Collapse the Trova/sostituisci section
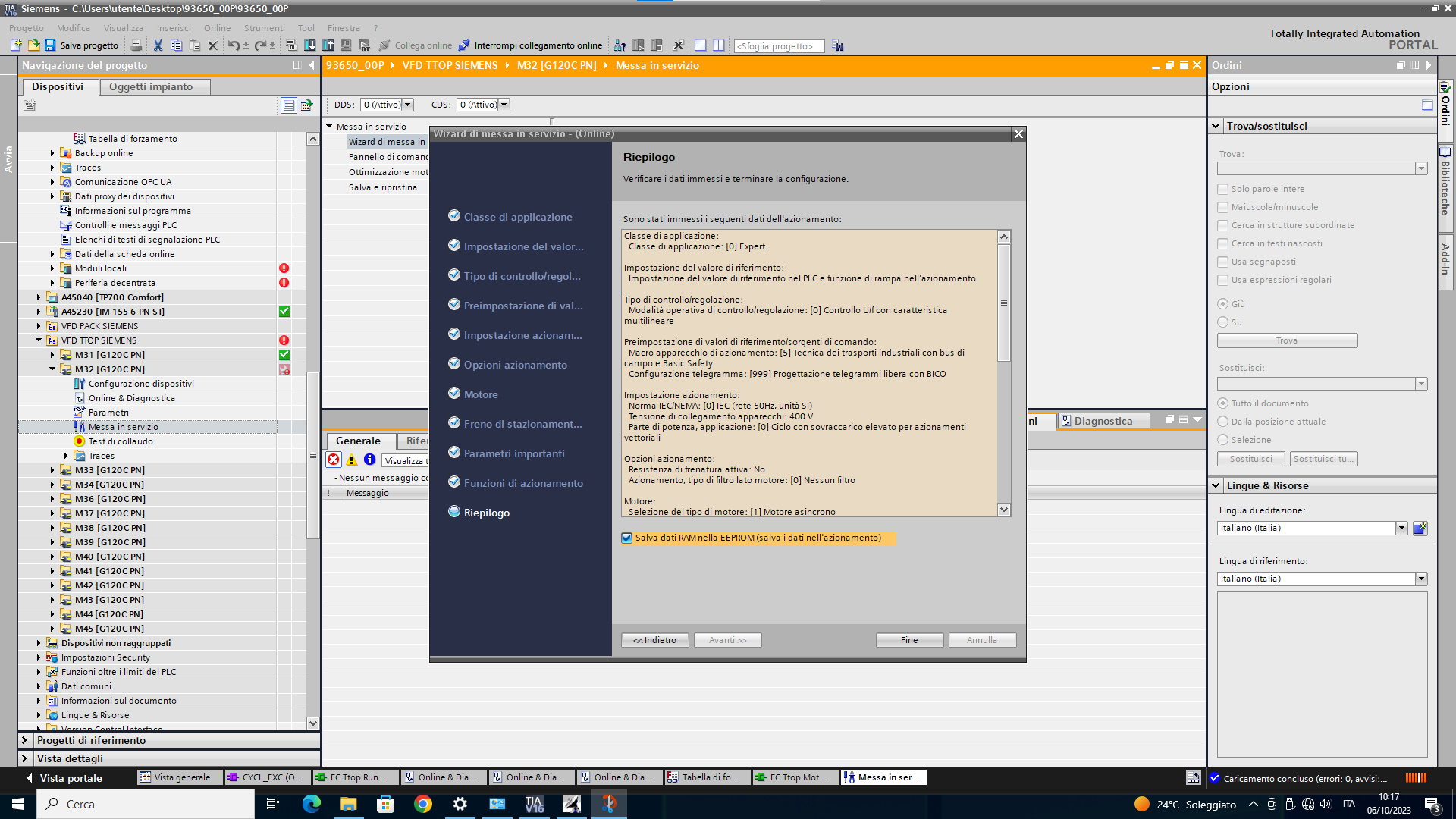 pos(1216,126)
